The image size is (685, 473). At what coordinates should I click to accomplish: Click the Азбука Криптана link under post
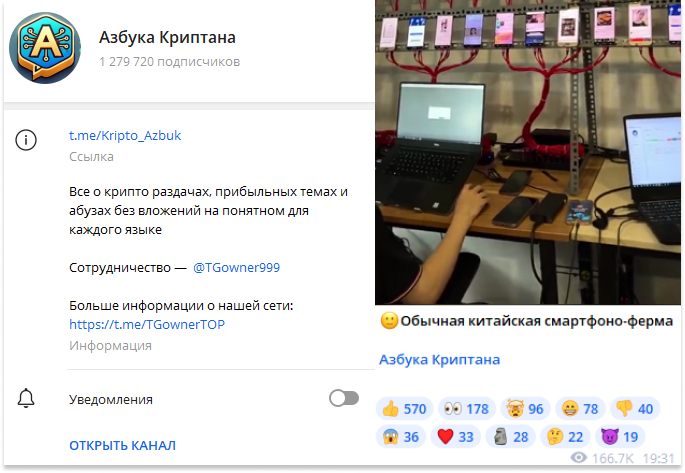click(439, 360)
